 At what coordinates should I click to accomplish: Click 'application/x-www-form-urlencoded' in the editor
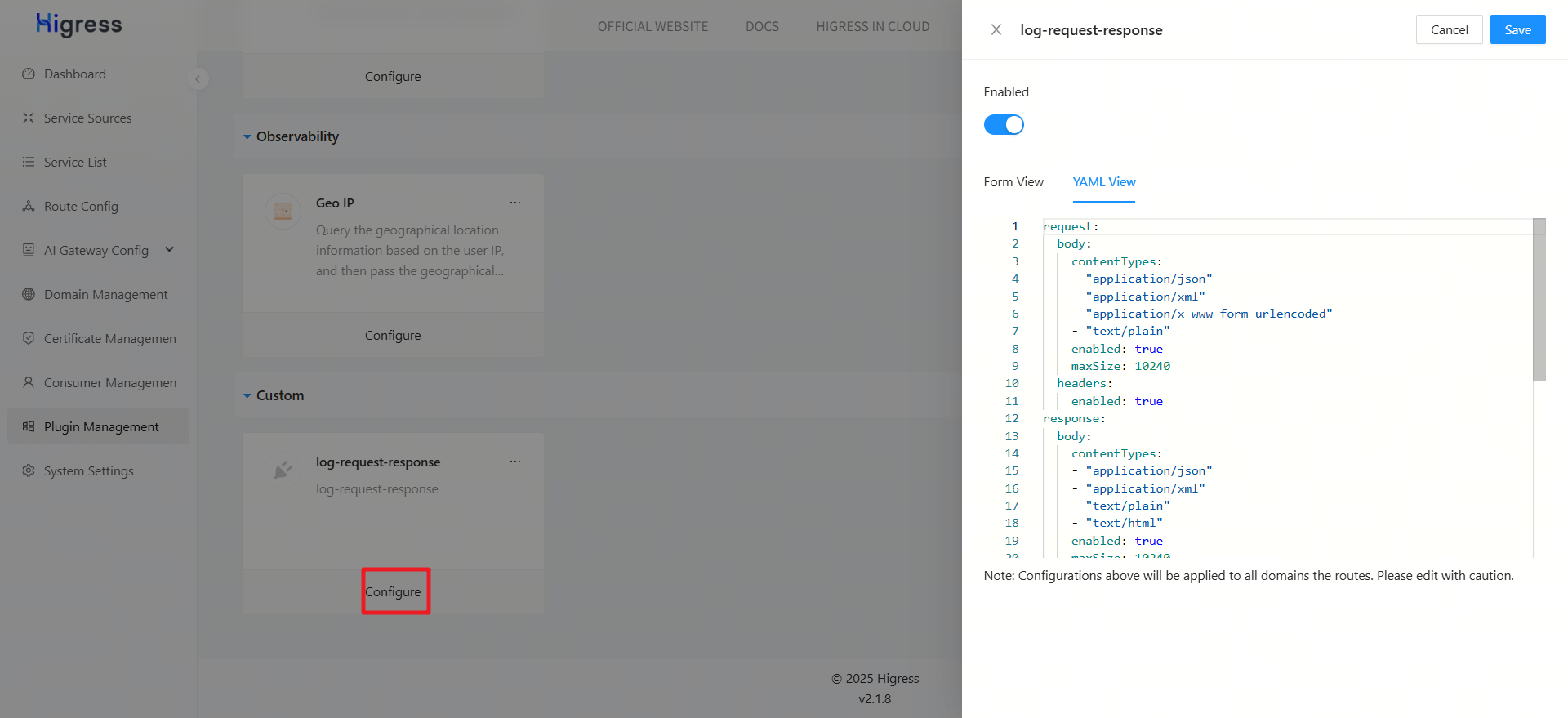click(x=1209, y=314)
